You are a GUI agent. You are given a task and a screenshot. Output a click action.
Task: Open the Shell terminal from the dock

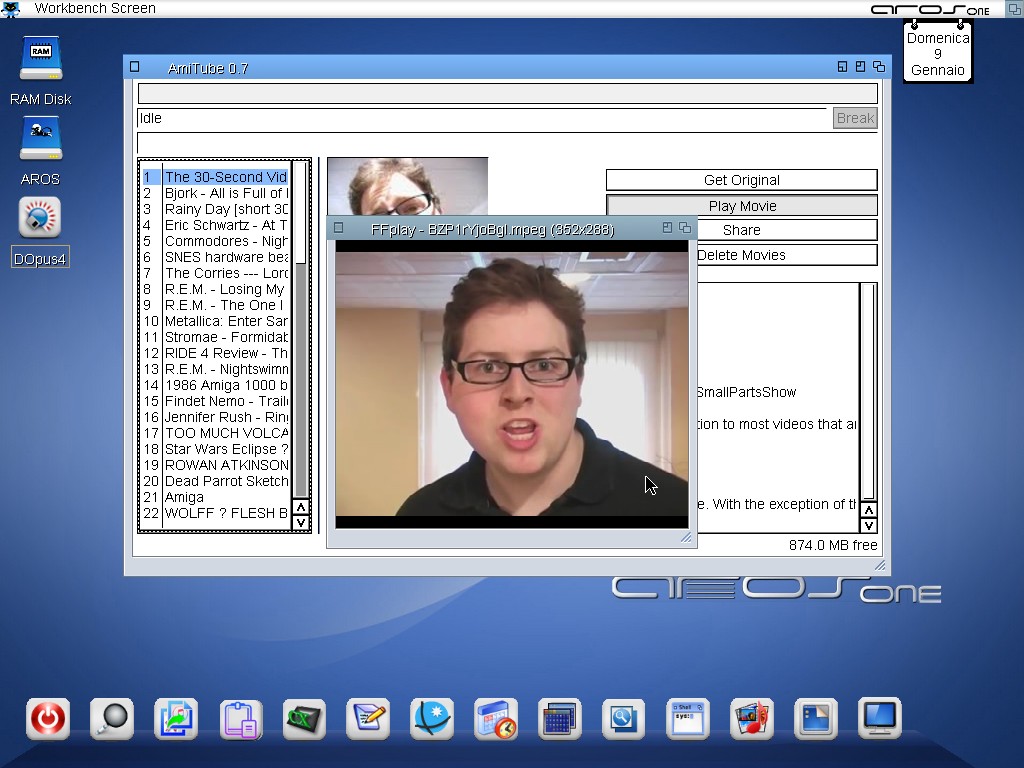click(x=688, y=719)
